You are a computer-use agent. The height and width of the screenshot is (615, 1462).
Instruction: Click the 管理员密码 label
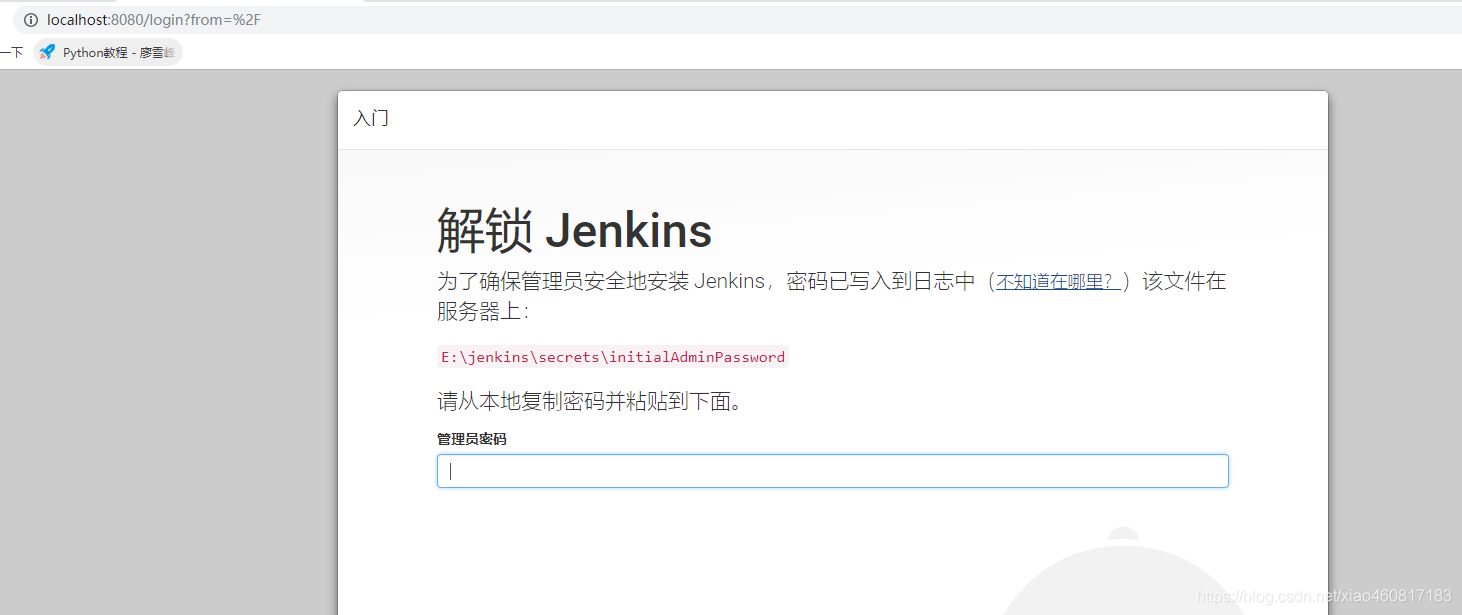pyautogui.click(x=471, y=439)
